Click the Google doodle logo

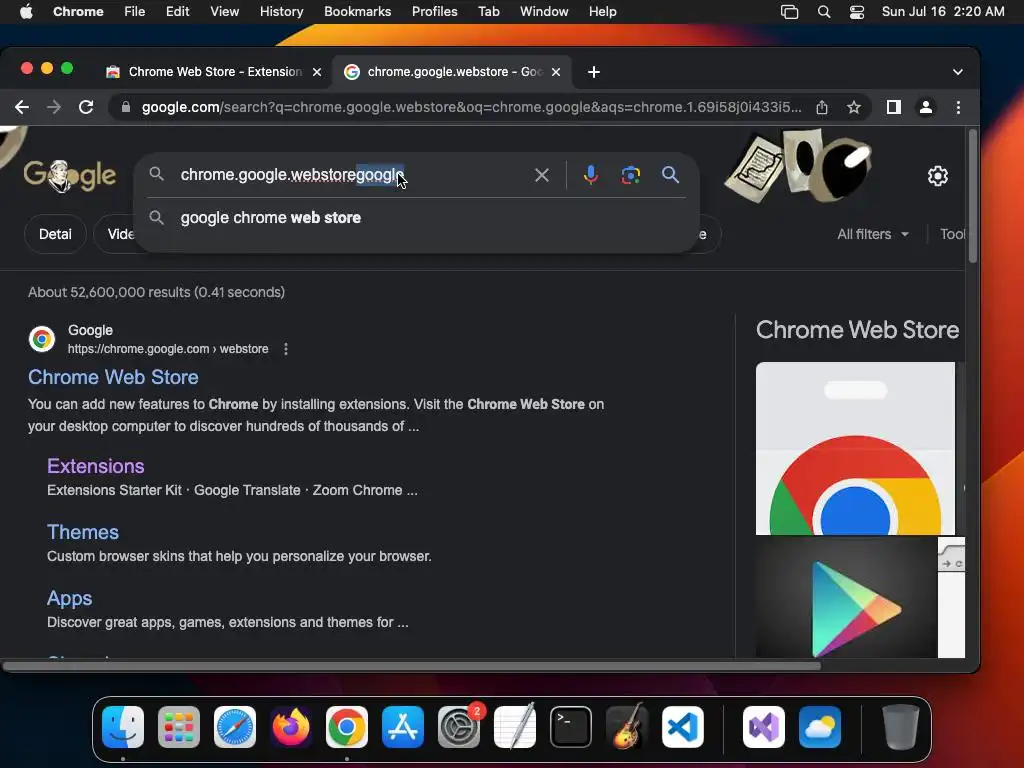pos(70,175)
